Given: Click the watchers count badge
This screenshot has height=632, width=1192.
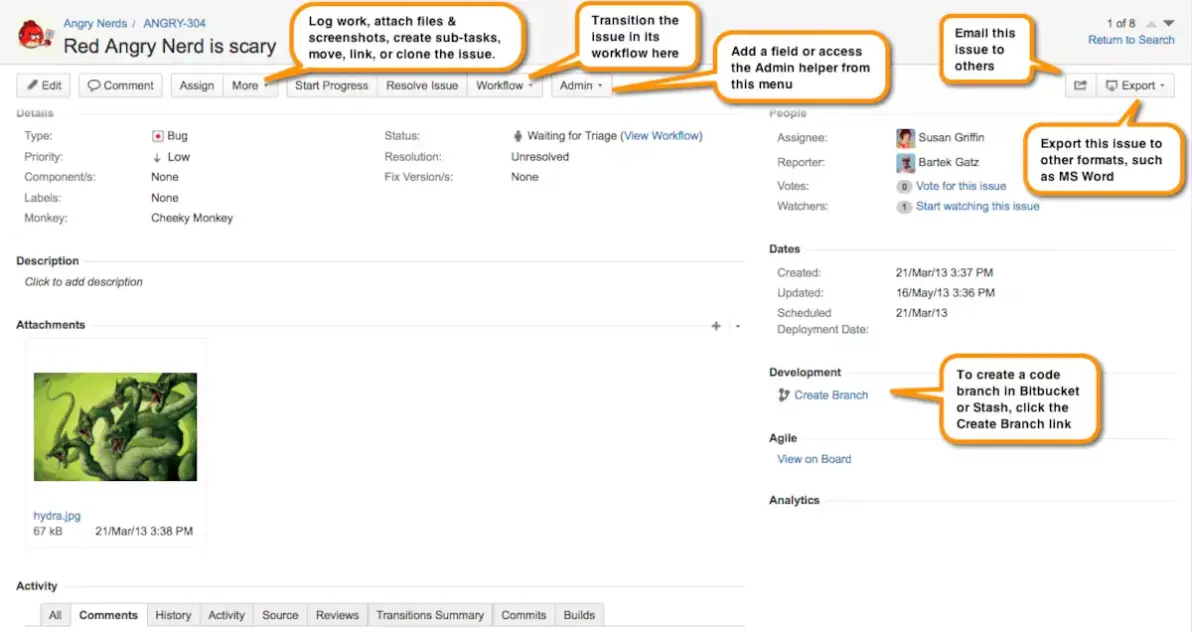Looking at the screenshot, I should pyautogui.click(x=904, y=207).
